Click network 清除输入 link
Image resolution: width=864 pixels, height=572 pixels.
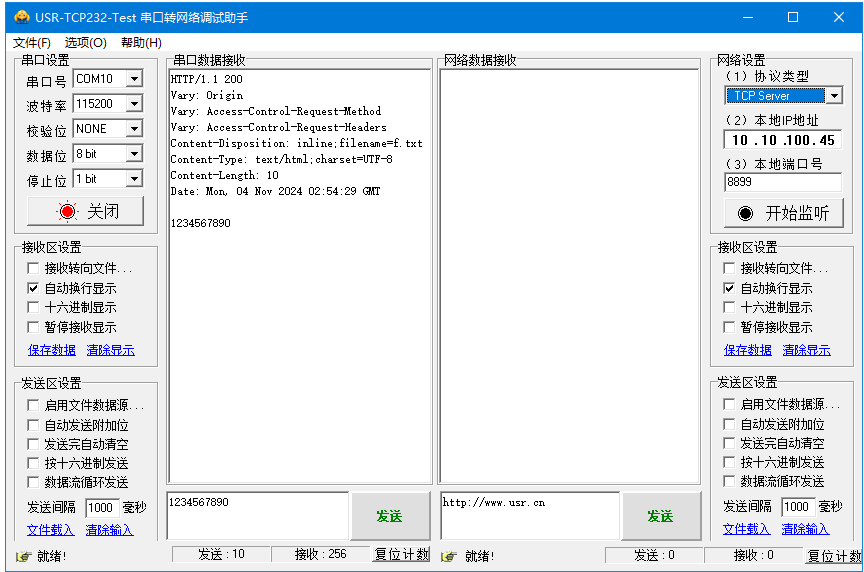coord(805,529)
